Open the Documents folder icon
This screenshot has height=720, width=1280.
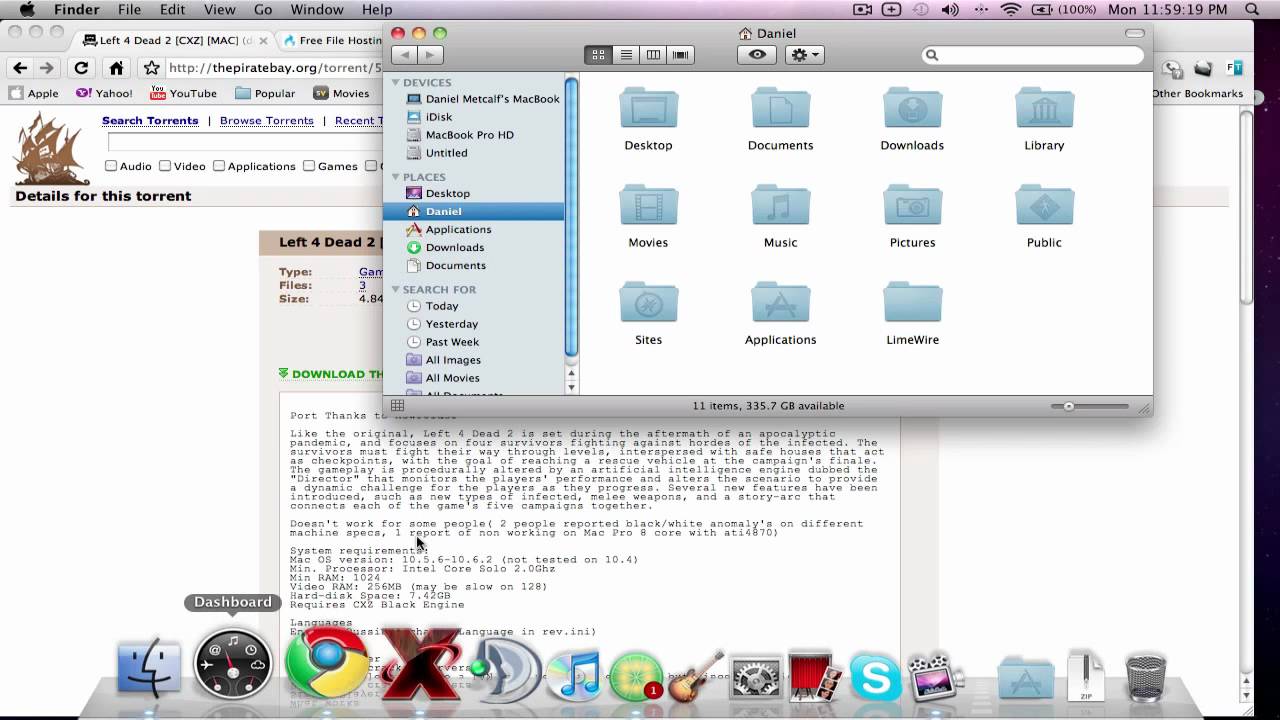(x=780, y=108)
